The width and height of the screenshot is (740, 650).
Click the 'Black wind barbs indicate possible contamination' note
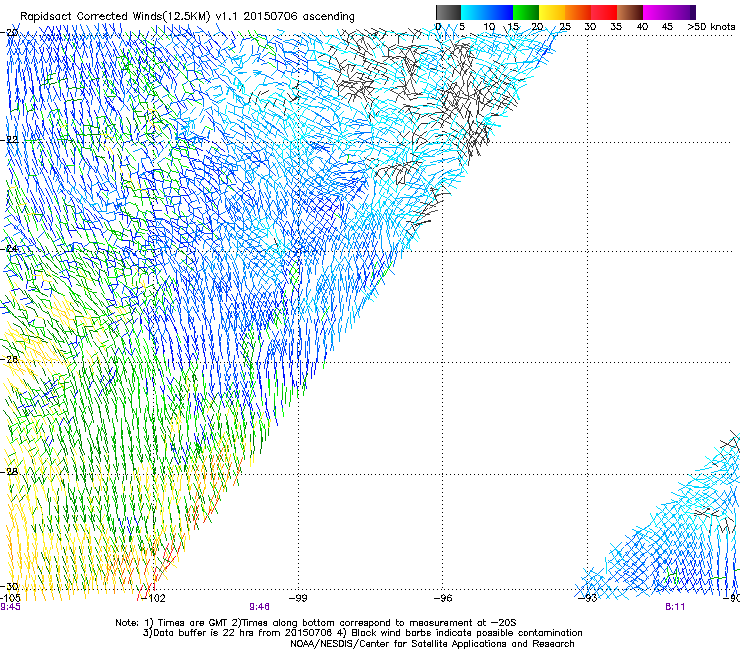click(460, 633)
